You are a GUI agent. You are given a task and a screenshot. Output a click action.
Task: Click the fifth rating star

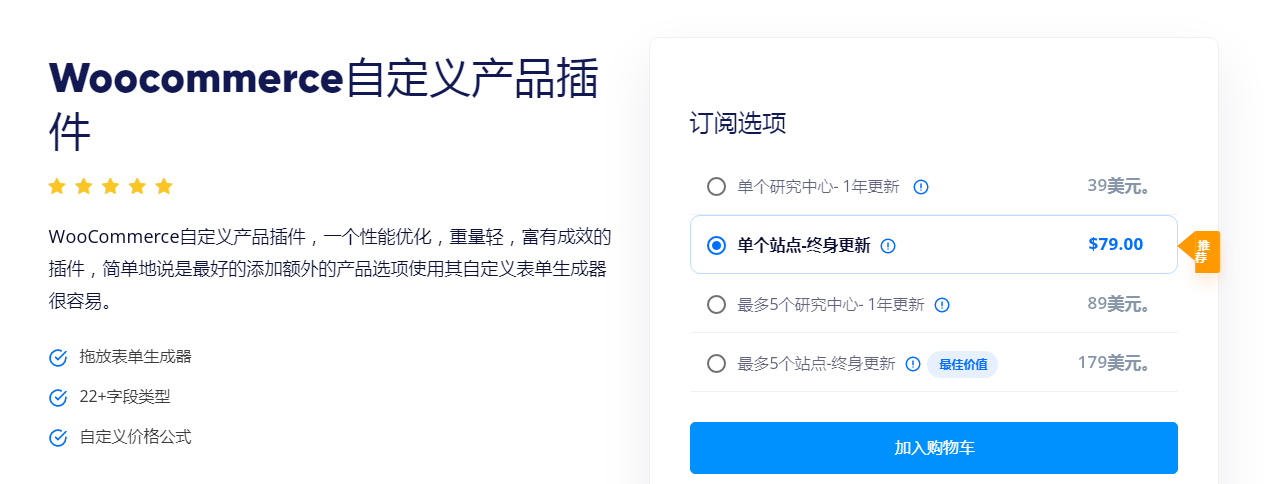click(164, 186)
